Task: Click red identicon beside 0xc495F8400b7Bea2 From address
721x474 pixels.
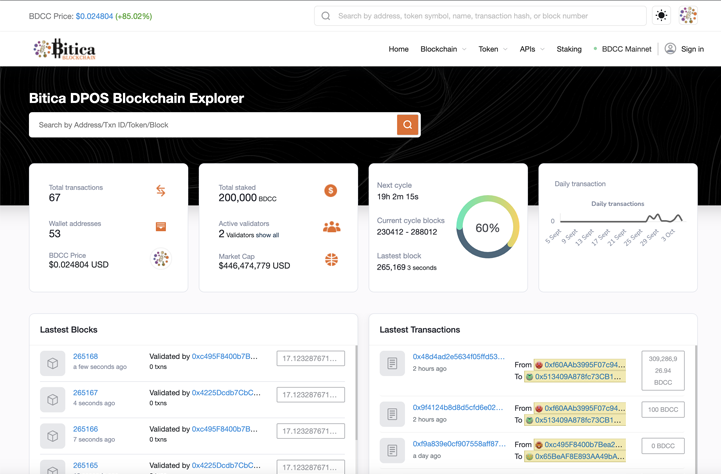Action: (x=538, y=445)
